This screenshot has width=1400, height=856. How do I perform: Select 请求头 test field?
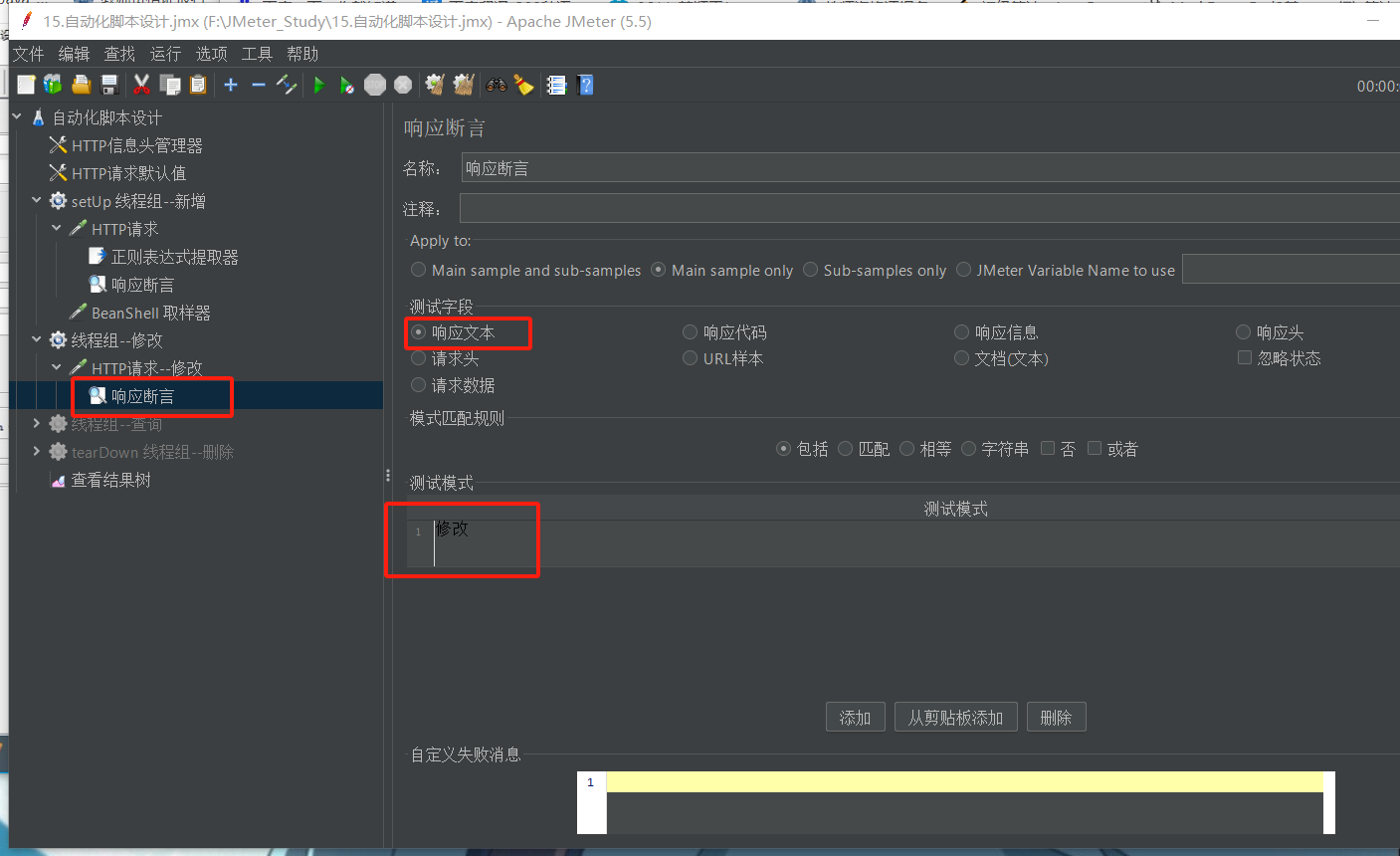pyautogui.click(x=445, y=358)
